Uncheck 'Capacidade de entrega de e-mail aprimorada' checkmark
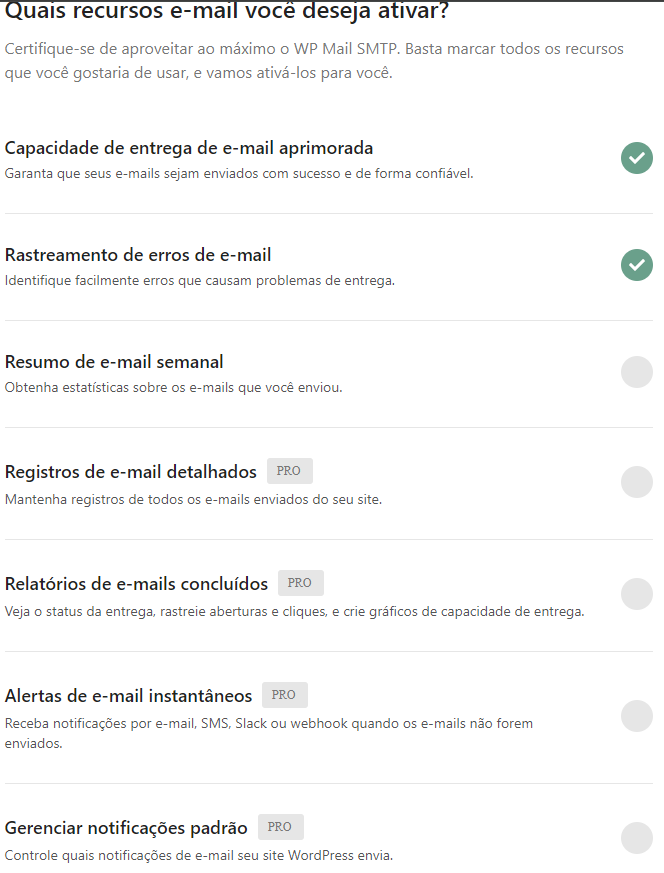 pyautogui.click(x=636, y=158)
